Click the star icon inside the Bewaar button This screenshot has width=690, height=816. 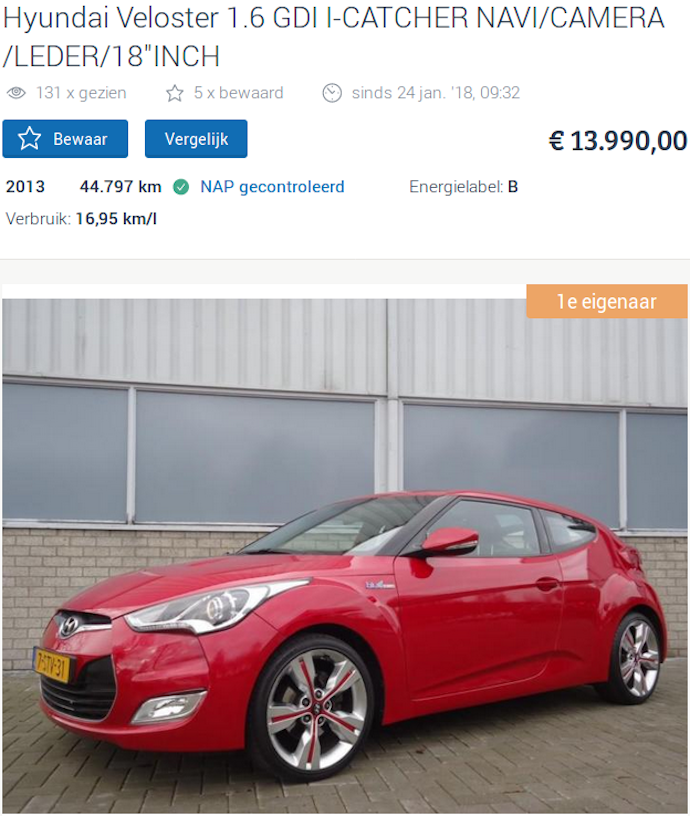click(x=29, y=139)
